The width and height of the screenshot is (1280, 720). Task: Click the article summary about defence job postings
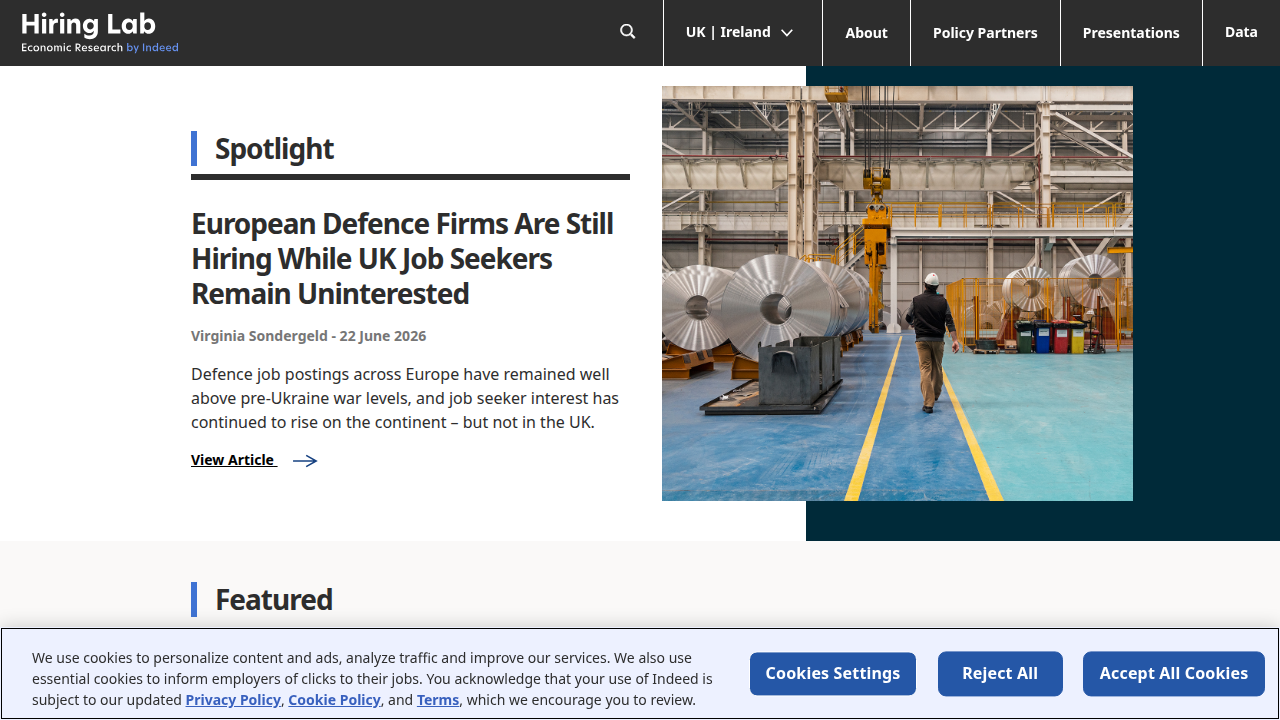click(405, 398)
